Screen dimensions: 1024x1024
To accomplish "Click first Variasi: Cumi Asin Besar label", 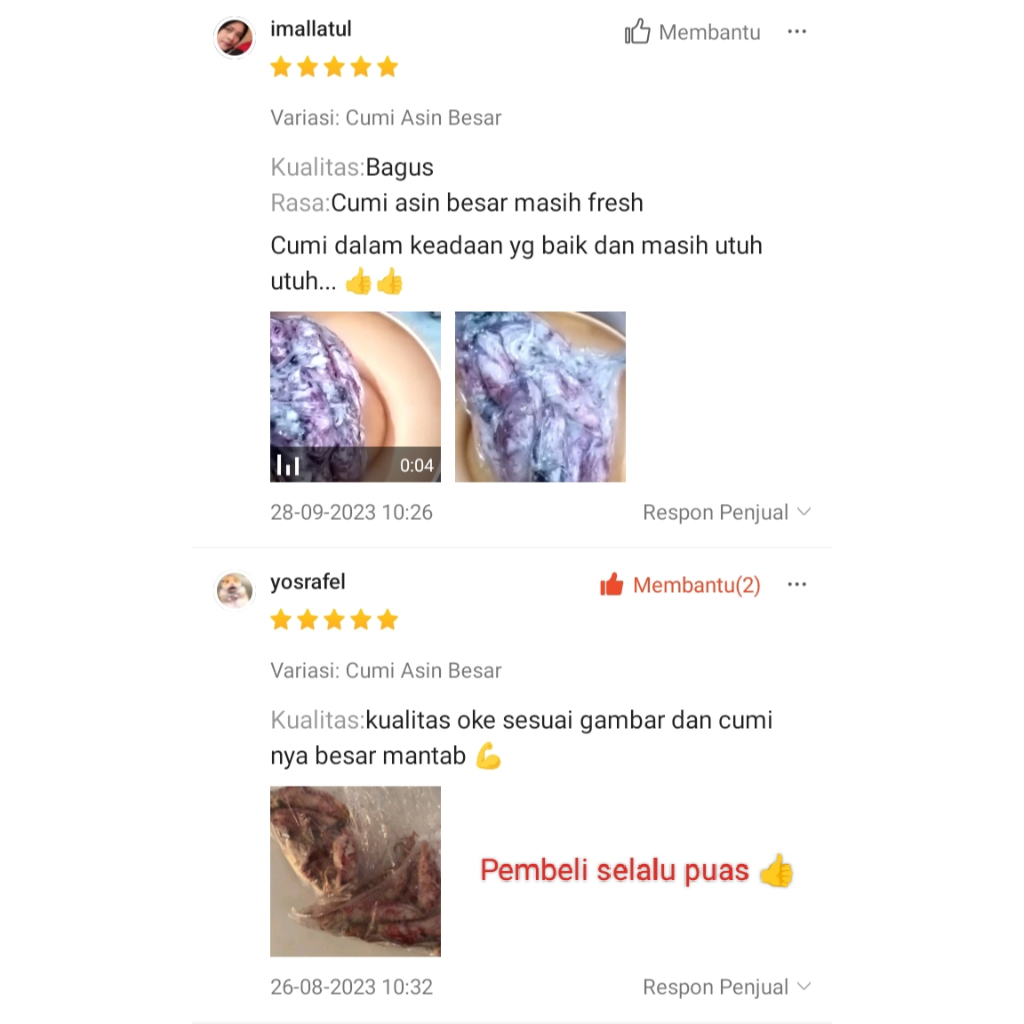I will (386, 118).
